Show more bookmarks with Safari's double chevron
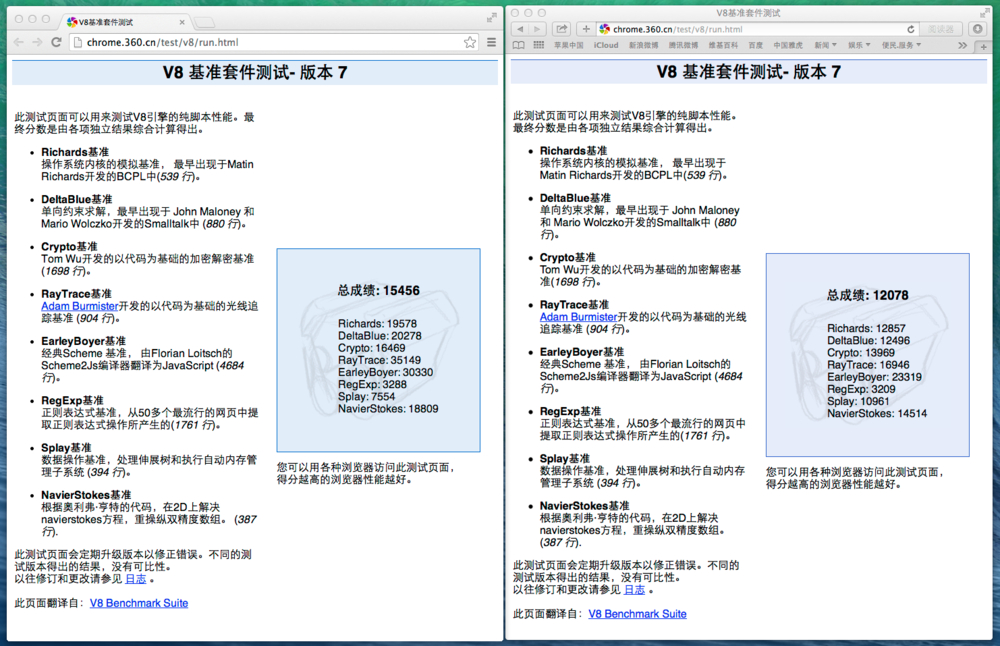 point(962,45)
